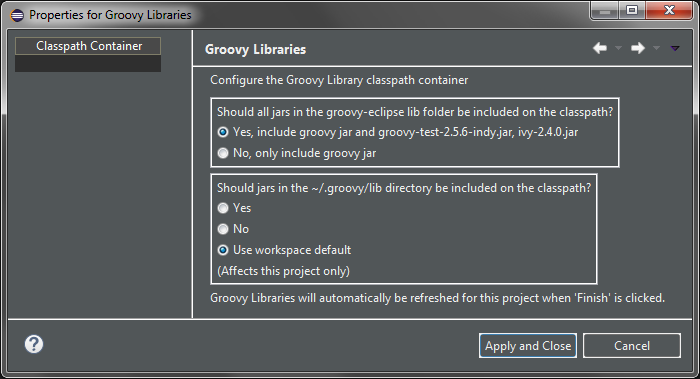Click the forward navigation arrow

(x=638, y=48)
